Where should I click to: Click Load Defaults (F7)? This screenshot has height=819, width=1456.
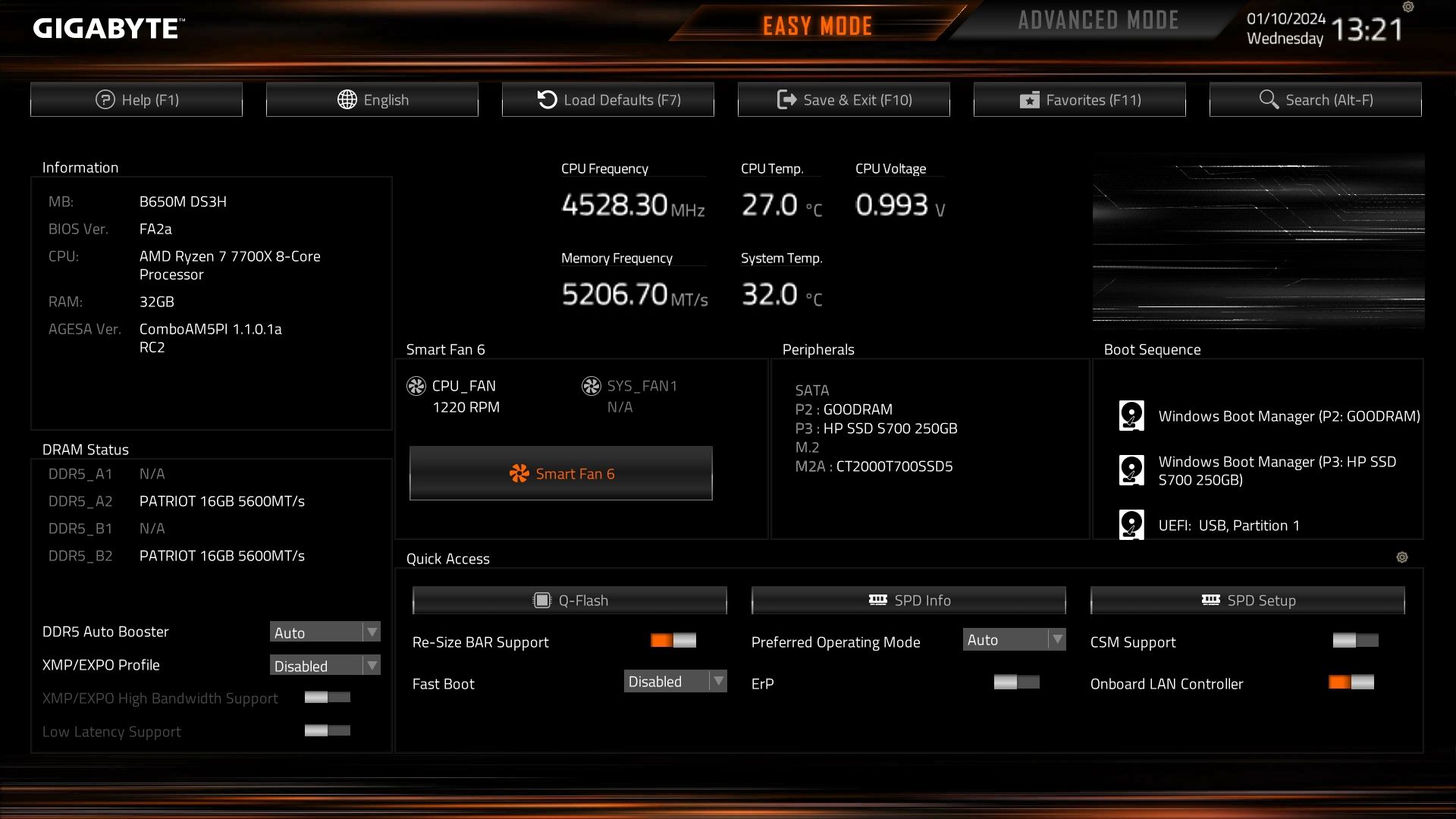click(608, 99)
